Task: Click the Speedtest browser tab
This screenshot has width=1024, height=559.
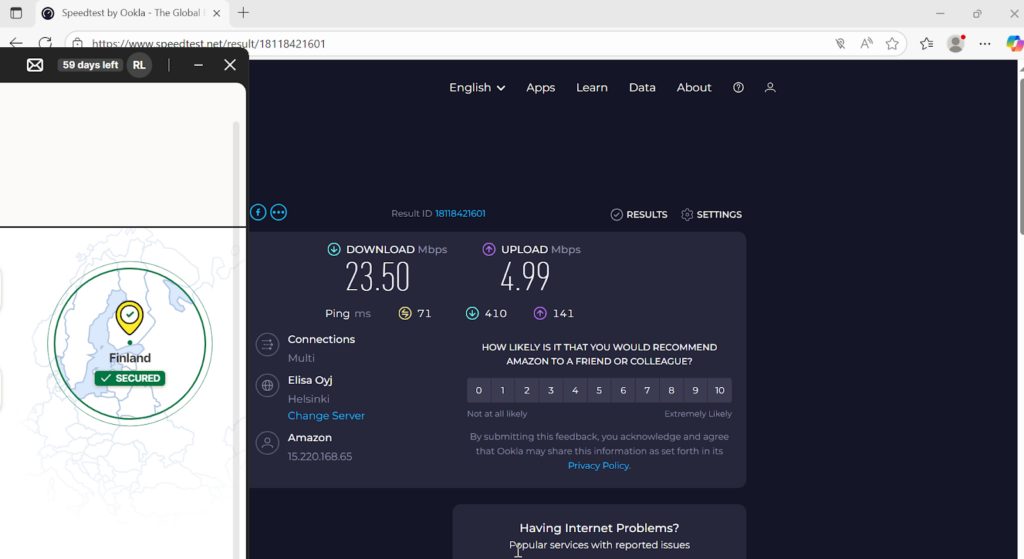Action: click(x=131, y=13)
